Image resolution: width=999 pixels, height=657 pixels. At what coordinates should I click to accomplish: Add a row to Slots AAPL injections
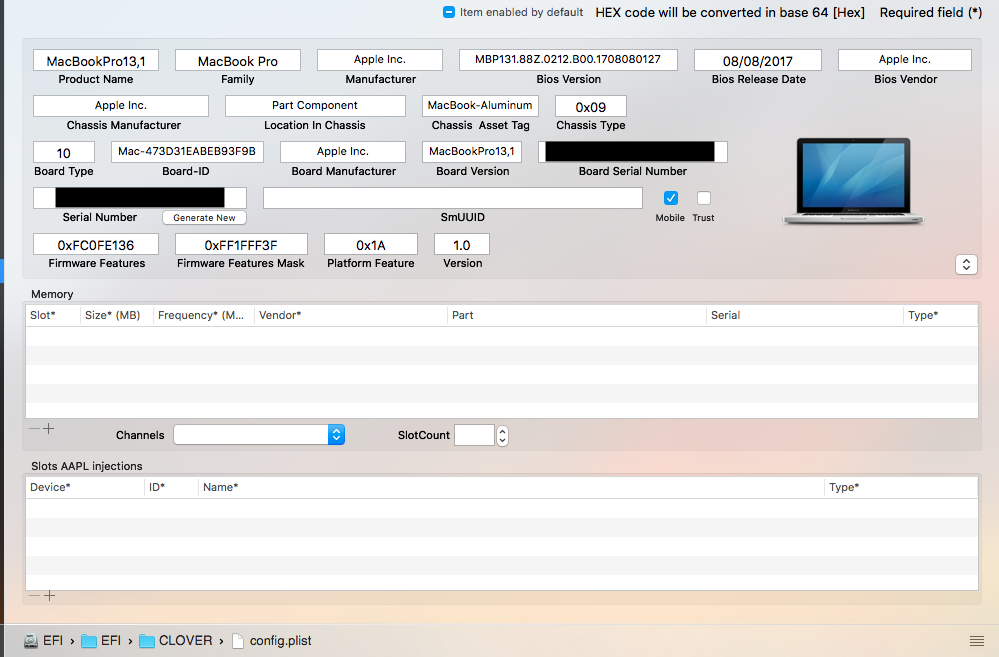pyautogui.click(x=49, y=595)
